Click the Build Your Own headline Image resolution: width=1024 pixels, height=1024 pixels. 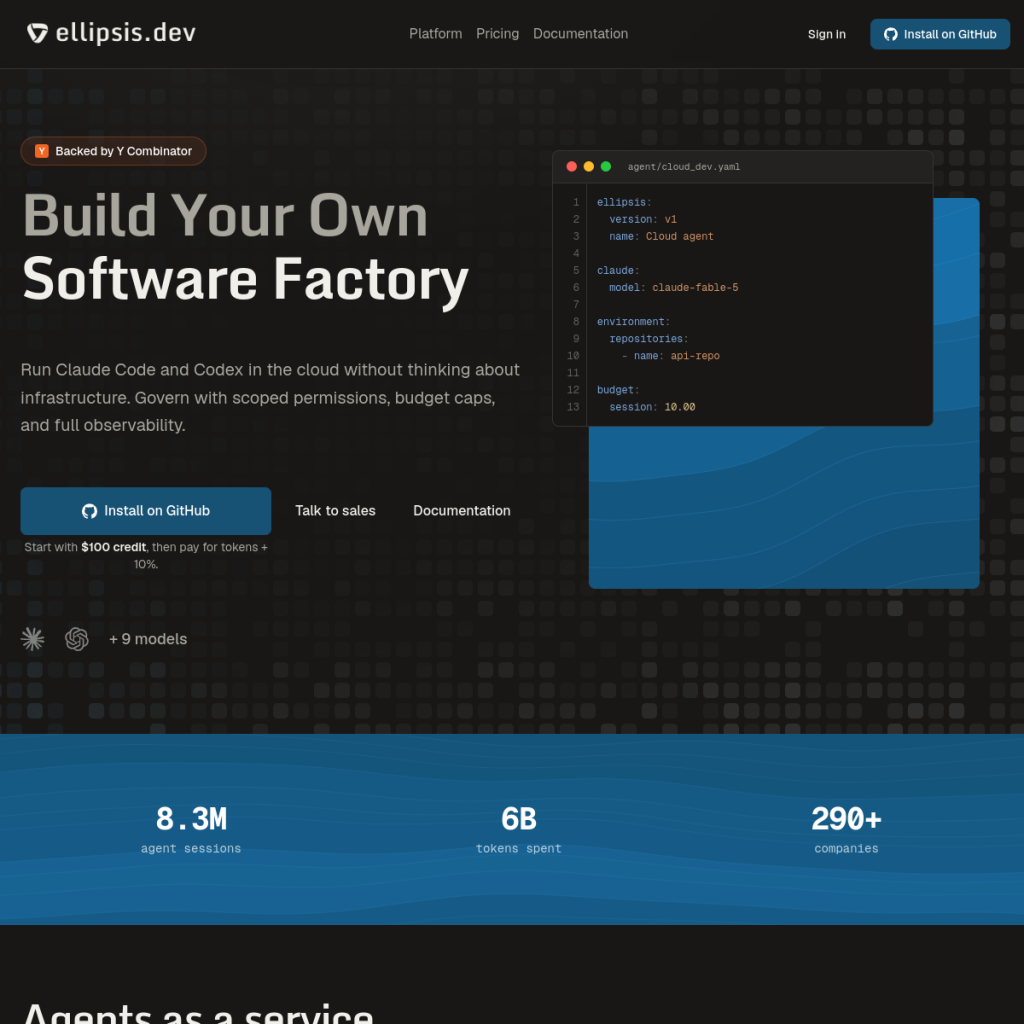(x=225, y=216)
